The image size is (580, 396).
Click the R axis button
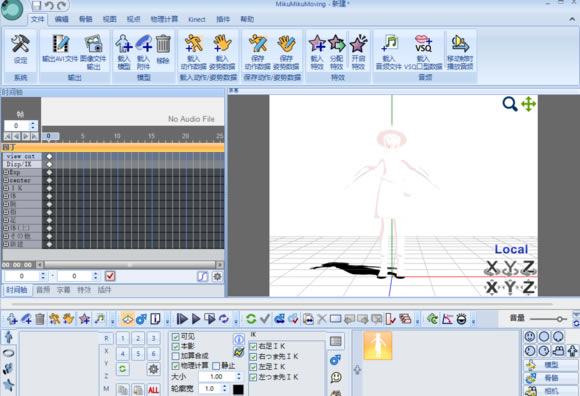106,338
